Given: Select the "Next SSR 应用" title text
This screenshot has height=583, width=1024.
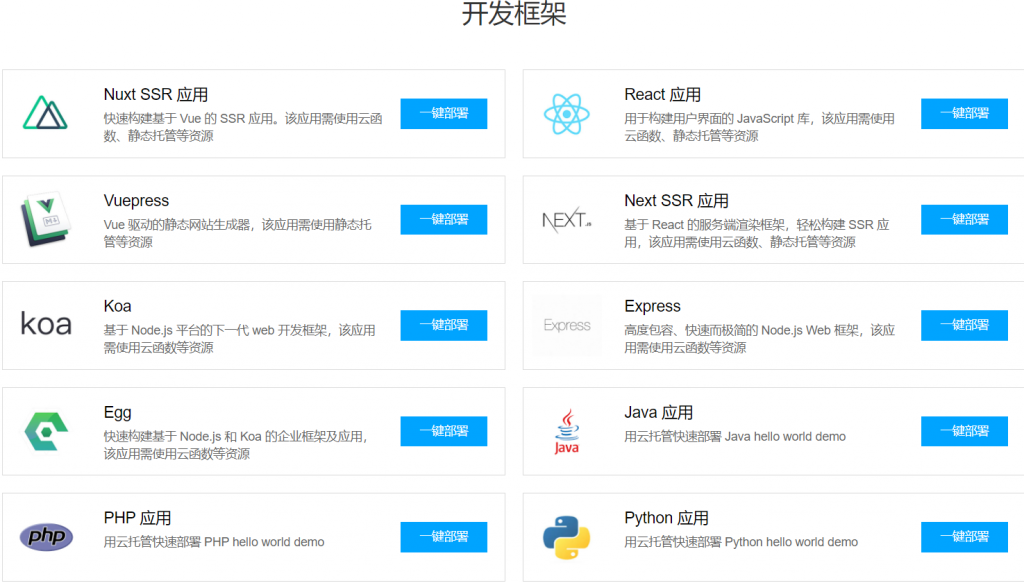Looking at the screenshot, I should 676,200.
